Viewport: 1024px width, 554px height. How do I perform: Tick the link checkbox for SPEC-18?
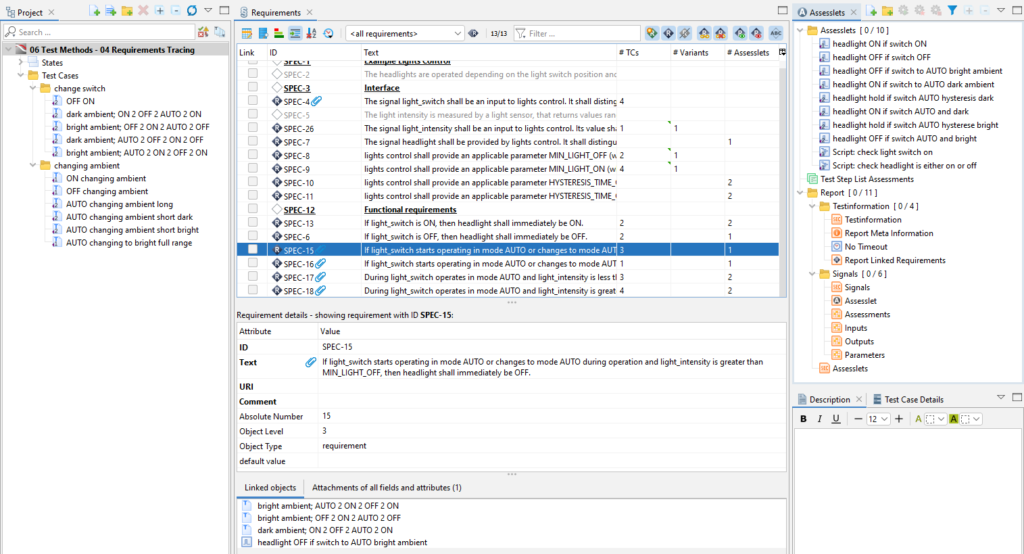coord(252,290)
